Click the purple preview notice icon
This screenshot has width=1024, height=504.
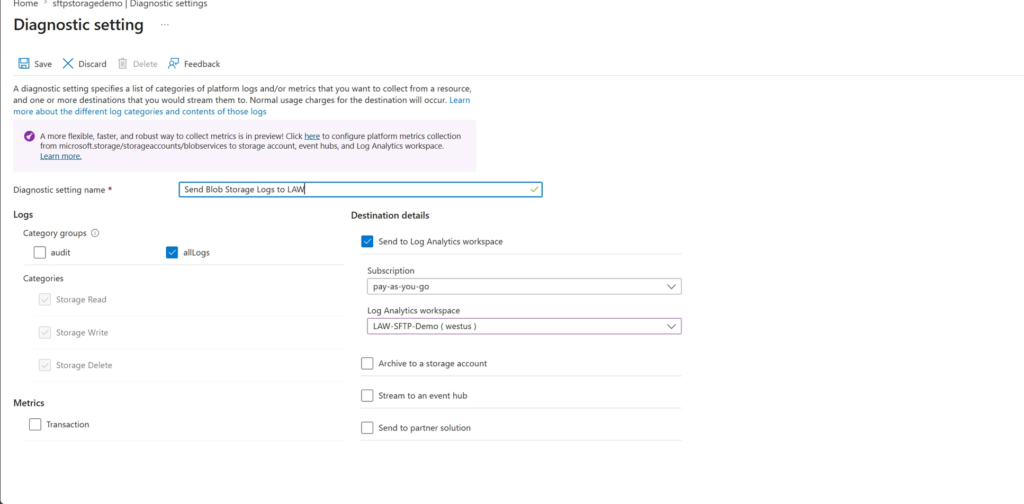pos(28,136)
